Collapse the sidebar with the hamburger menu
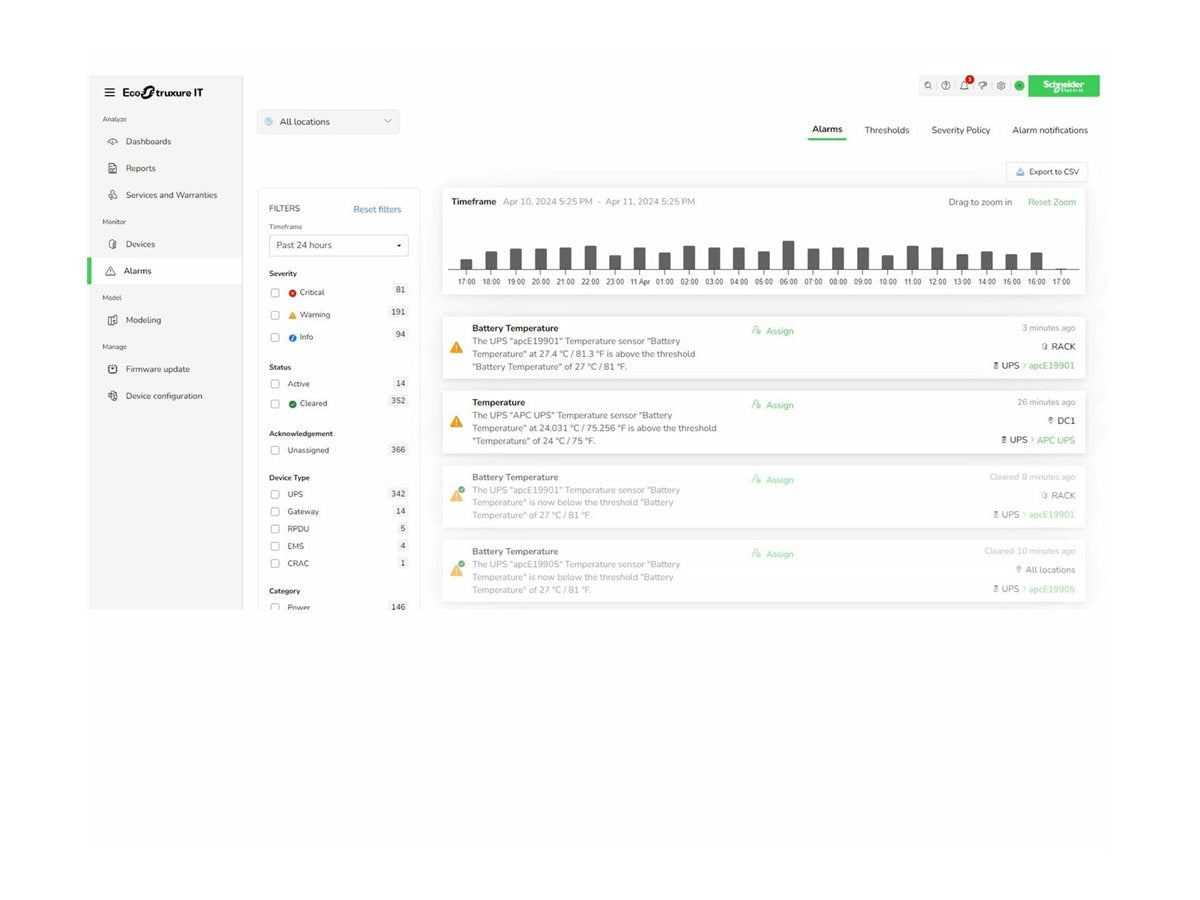Image resolution: width=1200 pixels, height=900 pixels. coord(110,92)
